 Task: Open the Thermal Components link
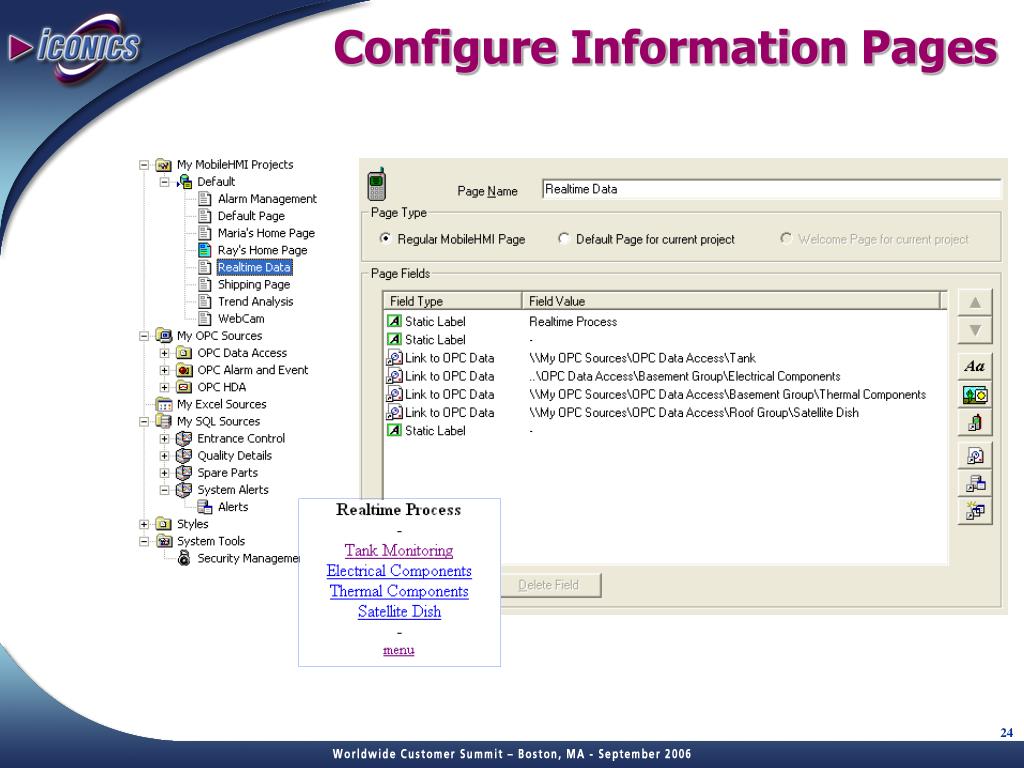(x=399, y=591)
